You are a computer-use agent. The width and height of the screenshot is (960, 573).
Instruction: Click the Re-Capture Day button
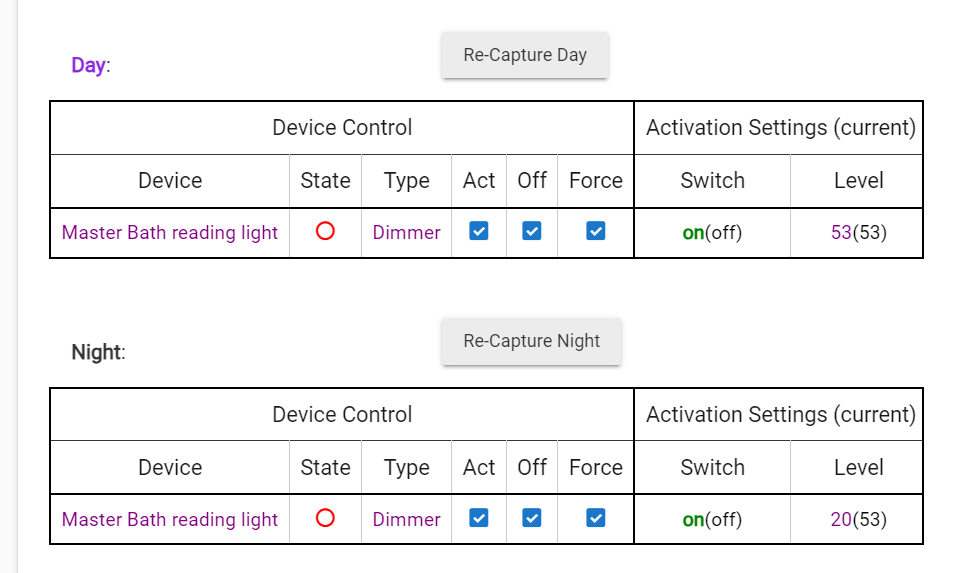525,55
